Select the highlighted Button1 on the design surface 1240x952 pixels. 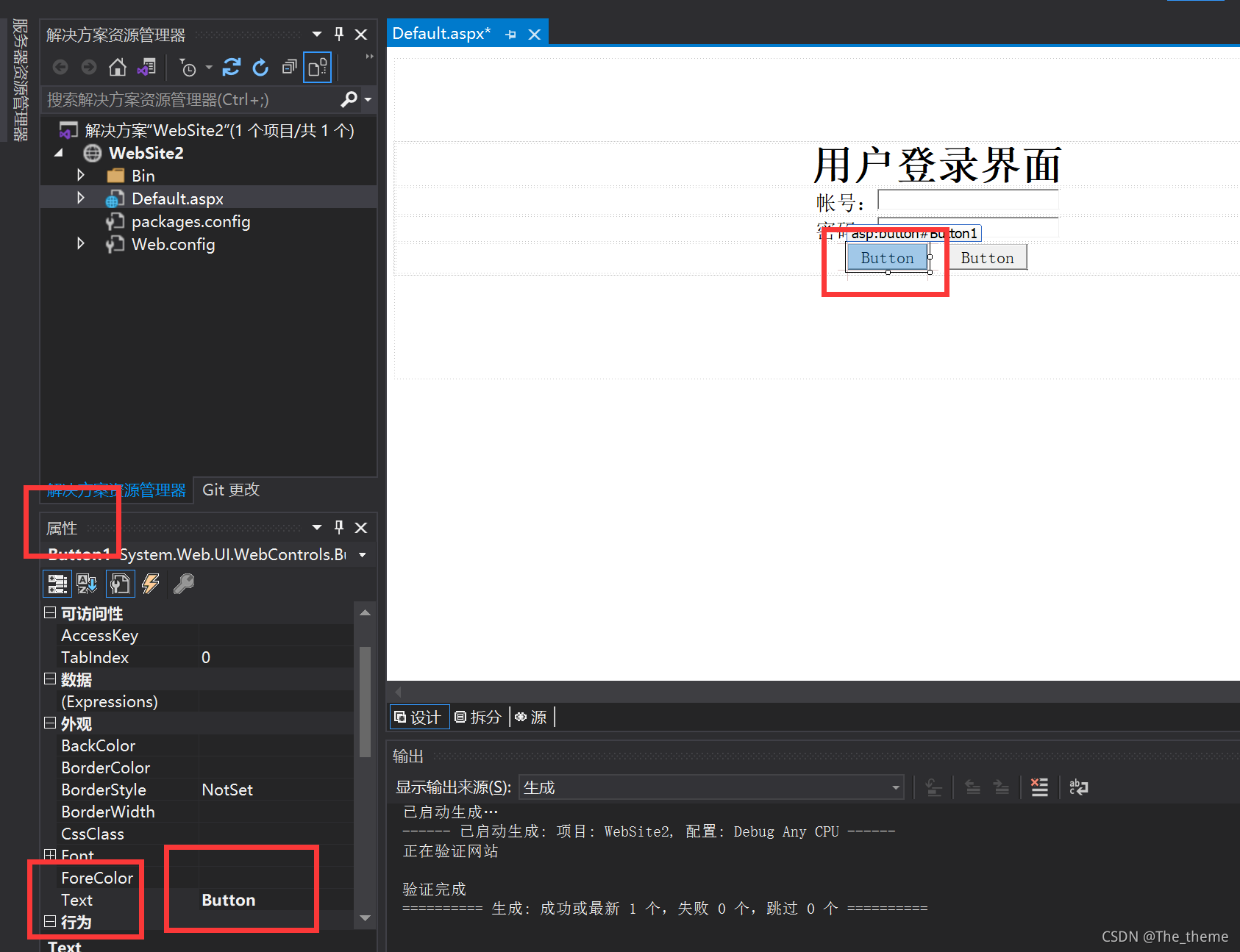point(887,258)
